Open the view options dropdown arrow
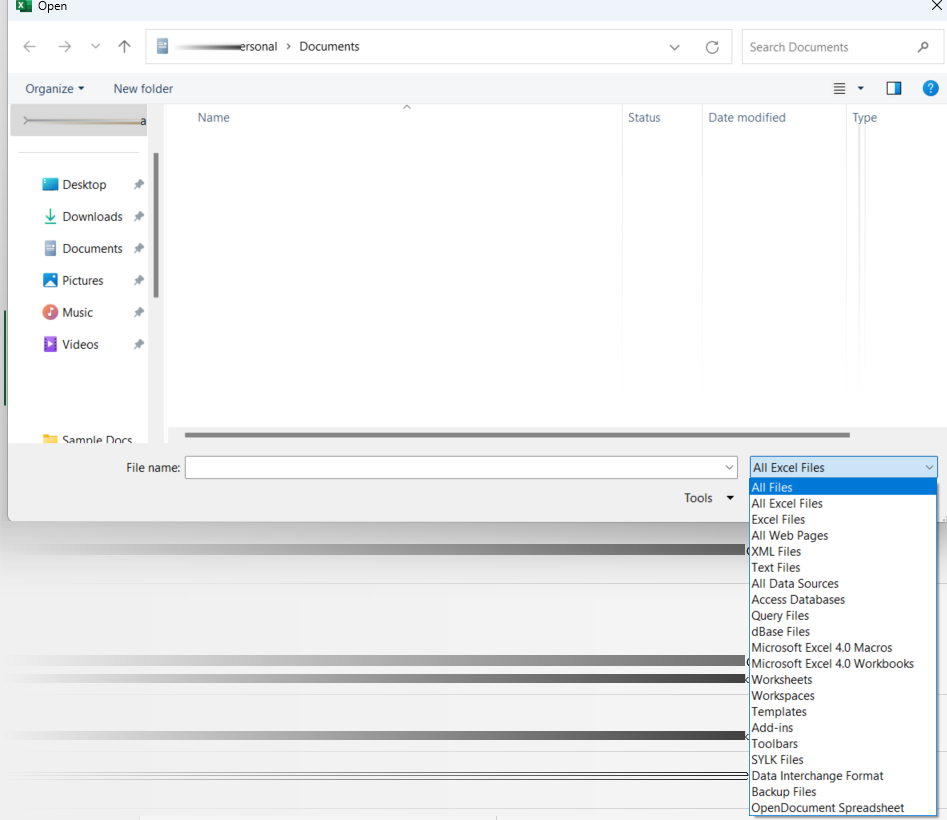 tap(861, 89)
